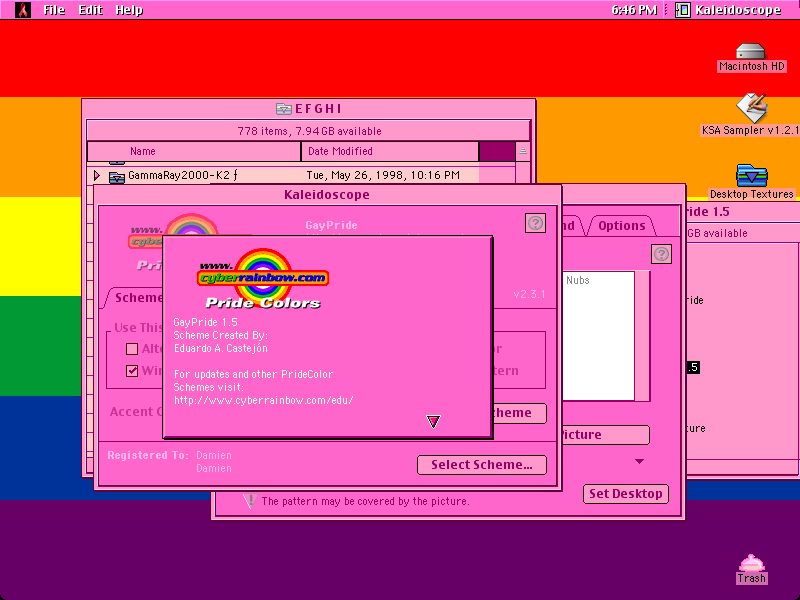Click the warning icon beside the pattern message
The height and width of the screenshot is (600, 800).
click(249, 501)
